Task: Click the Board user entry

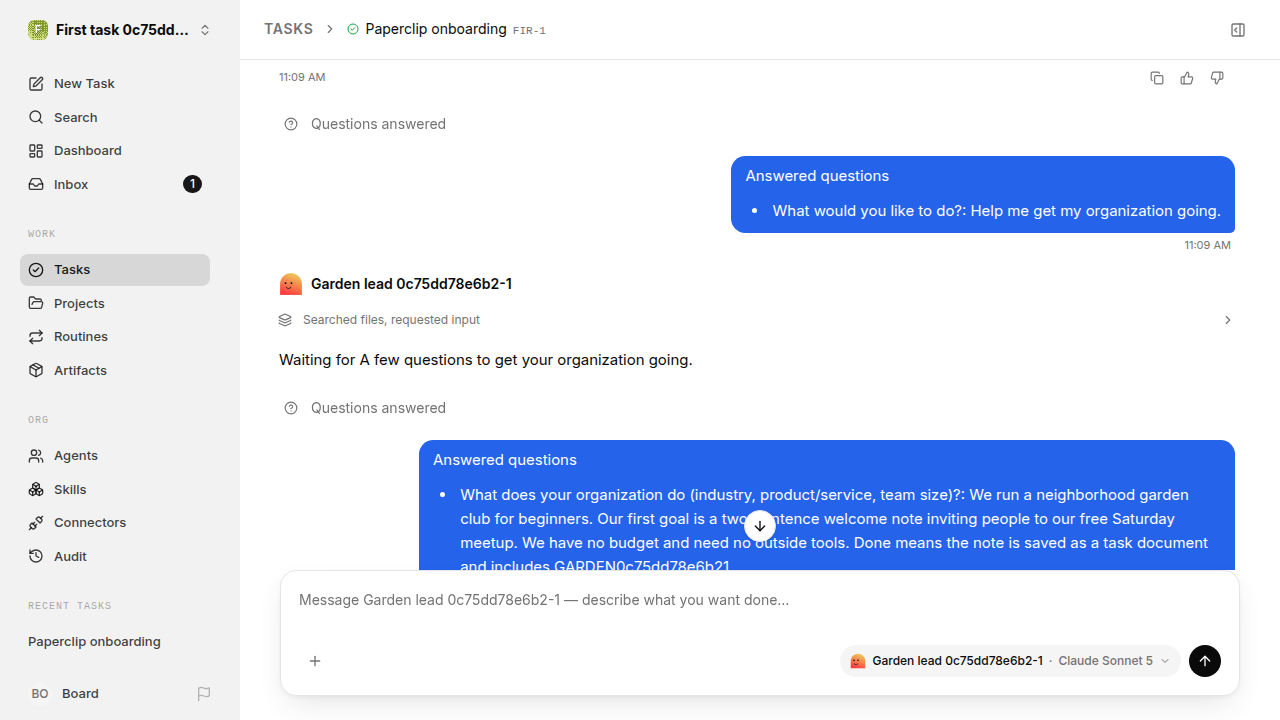Action: 80,694
